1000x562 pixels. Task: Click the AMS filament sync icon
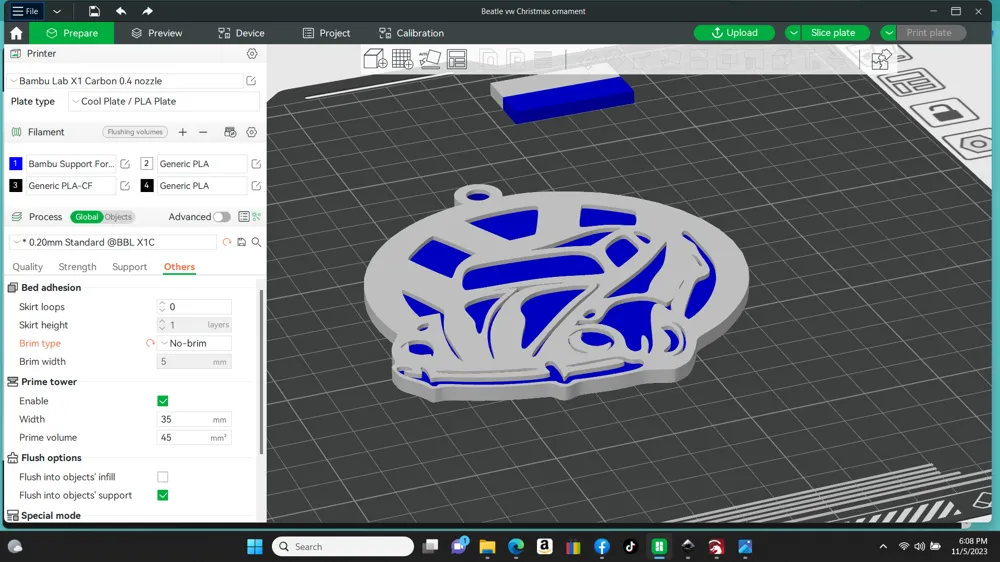[230, 132]
